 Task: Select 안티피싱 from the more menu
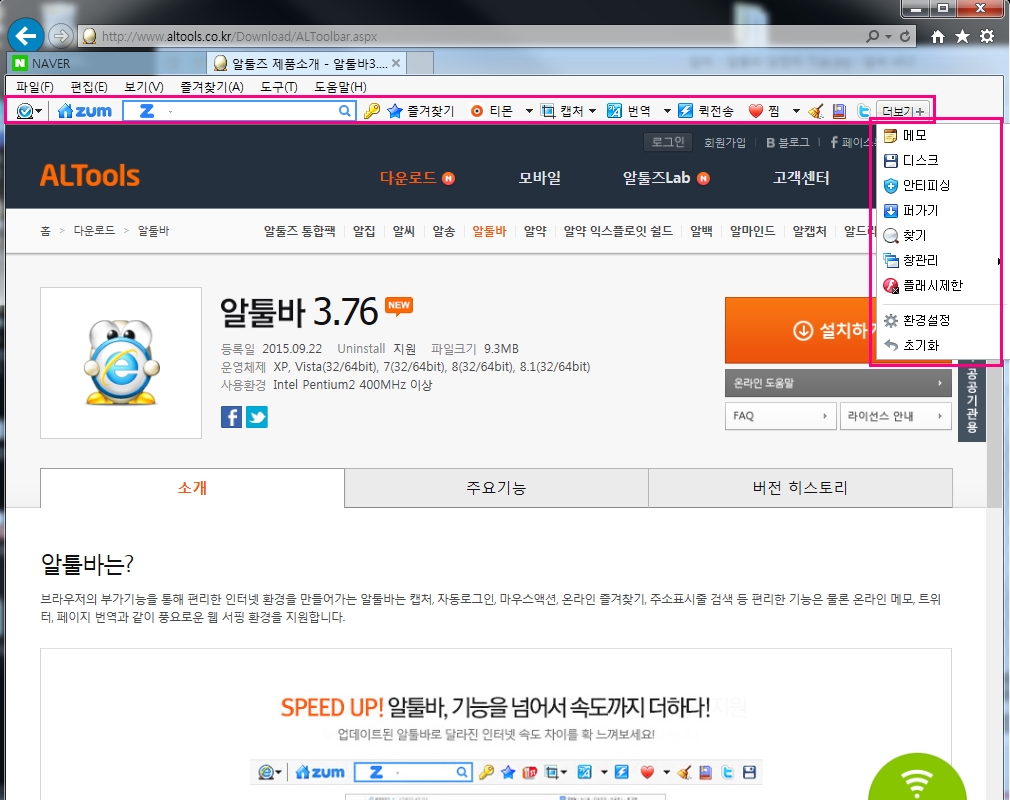940,186
